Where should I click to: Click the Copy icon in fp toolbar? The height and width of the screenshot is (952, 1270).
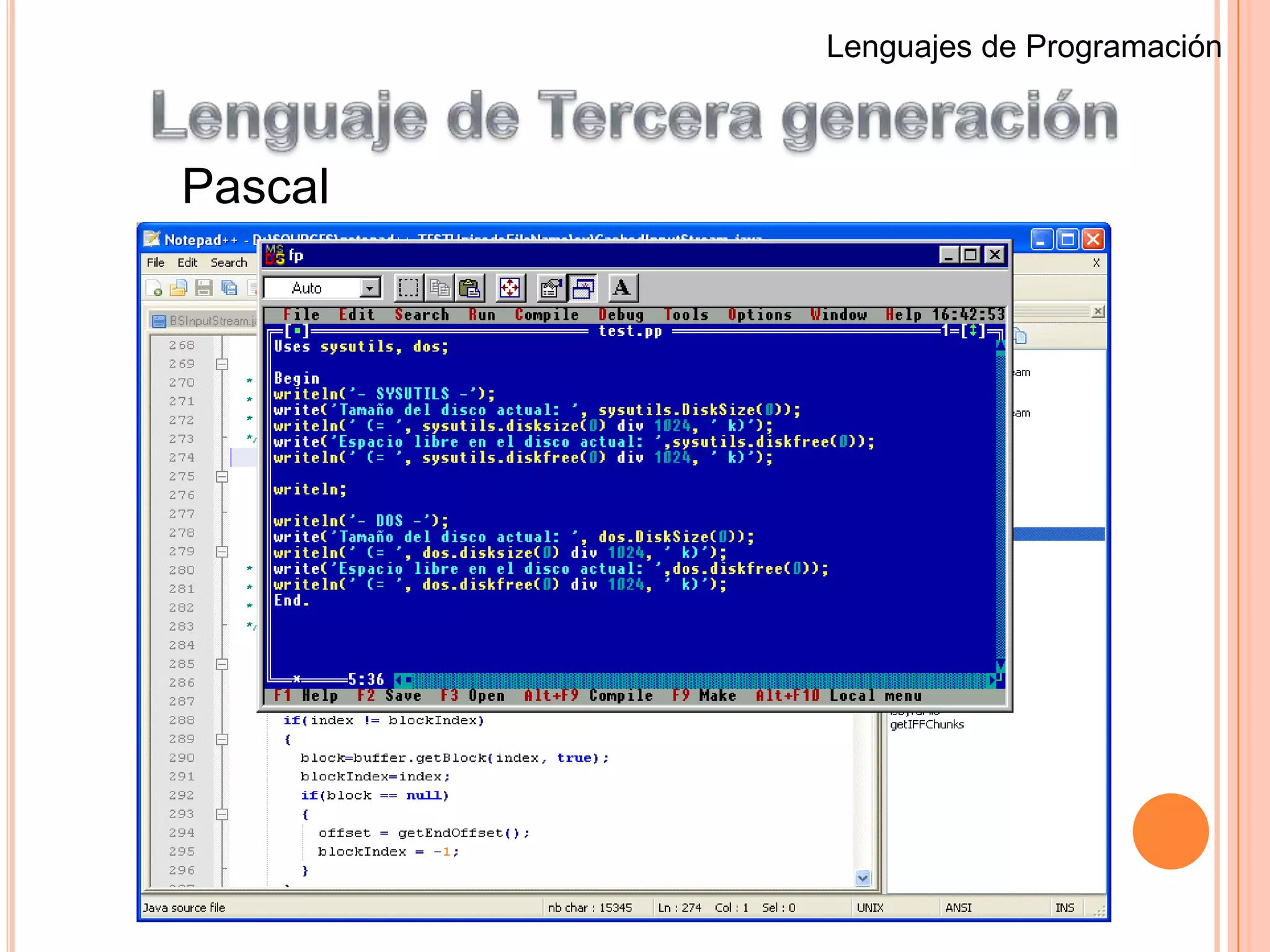point(439,288)
